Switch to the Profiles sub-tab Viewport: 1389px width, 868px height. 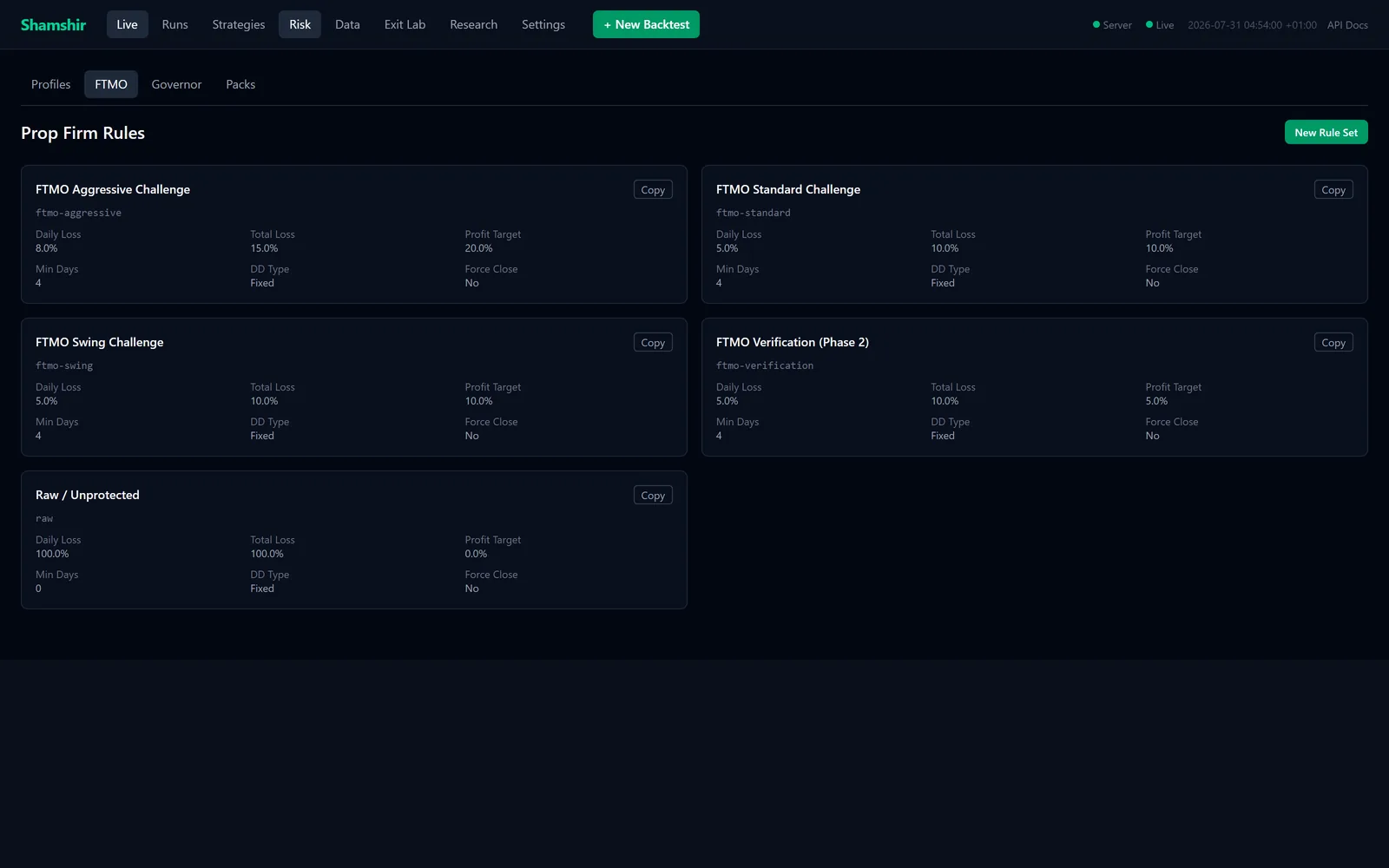(x=51, y=84)
